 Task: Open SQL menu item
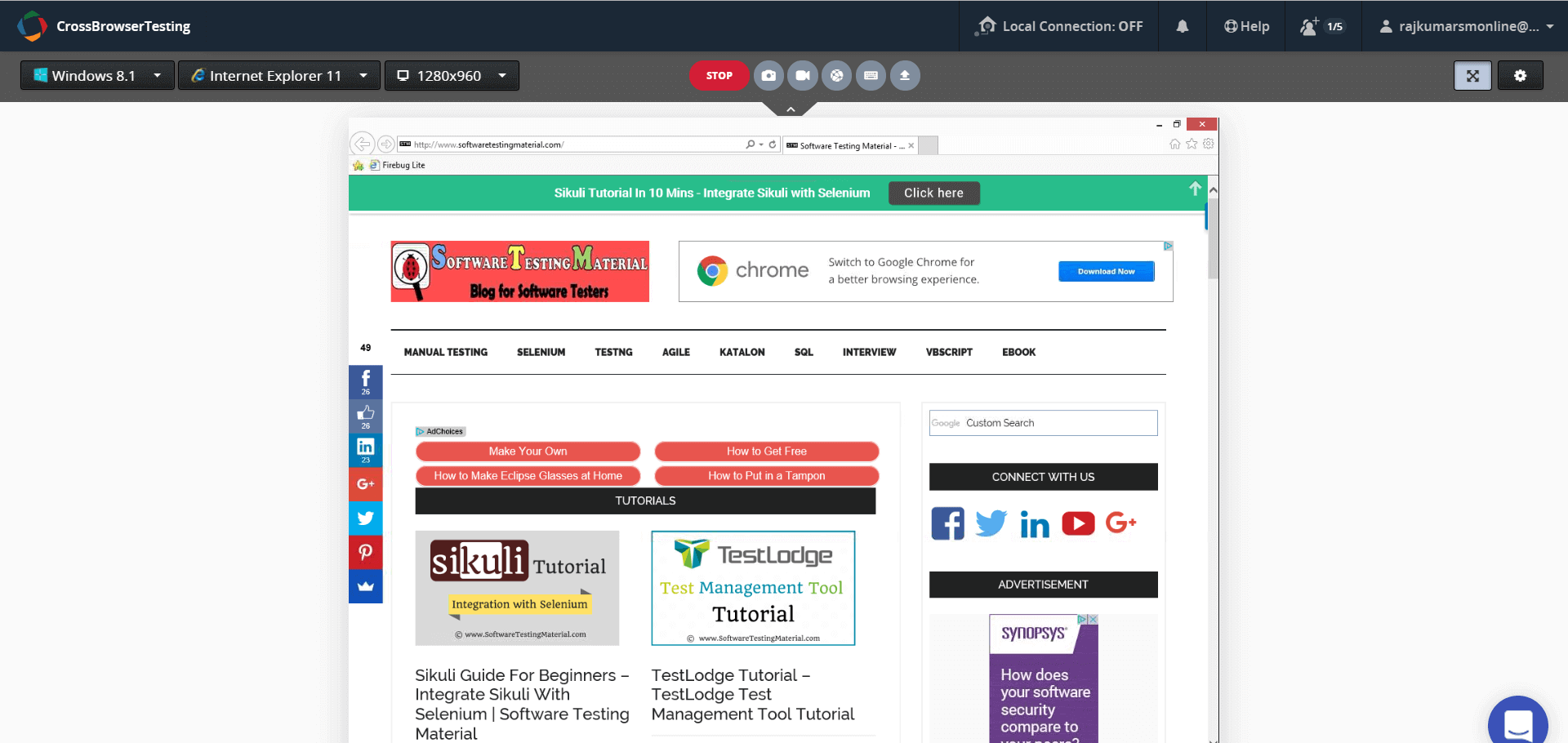point(804,352)
